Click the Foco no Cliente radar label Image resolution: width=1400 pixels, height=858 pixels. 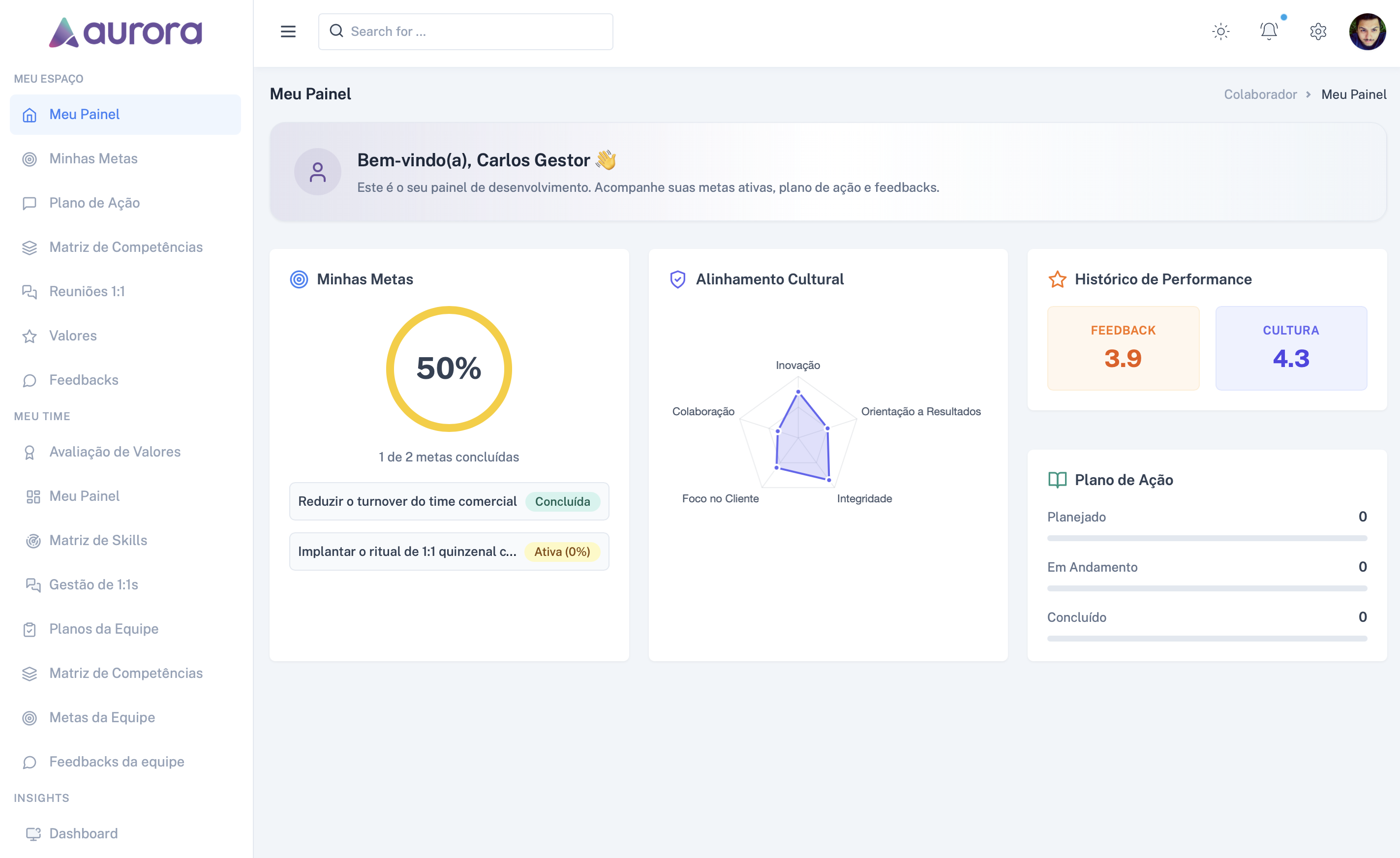(720, 498)
